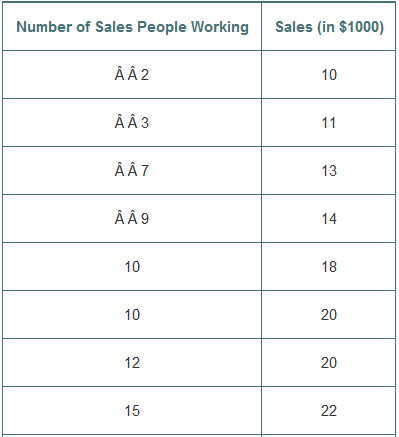This screenshot has height=437, width=399.
Task: Click the sales 20 cell beside second 10
Action: click(x=329, y=315)
